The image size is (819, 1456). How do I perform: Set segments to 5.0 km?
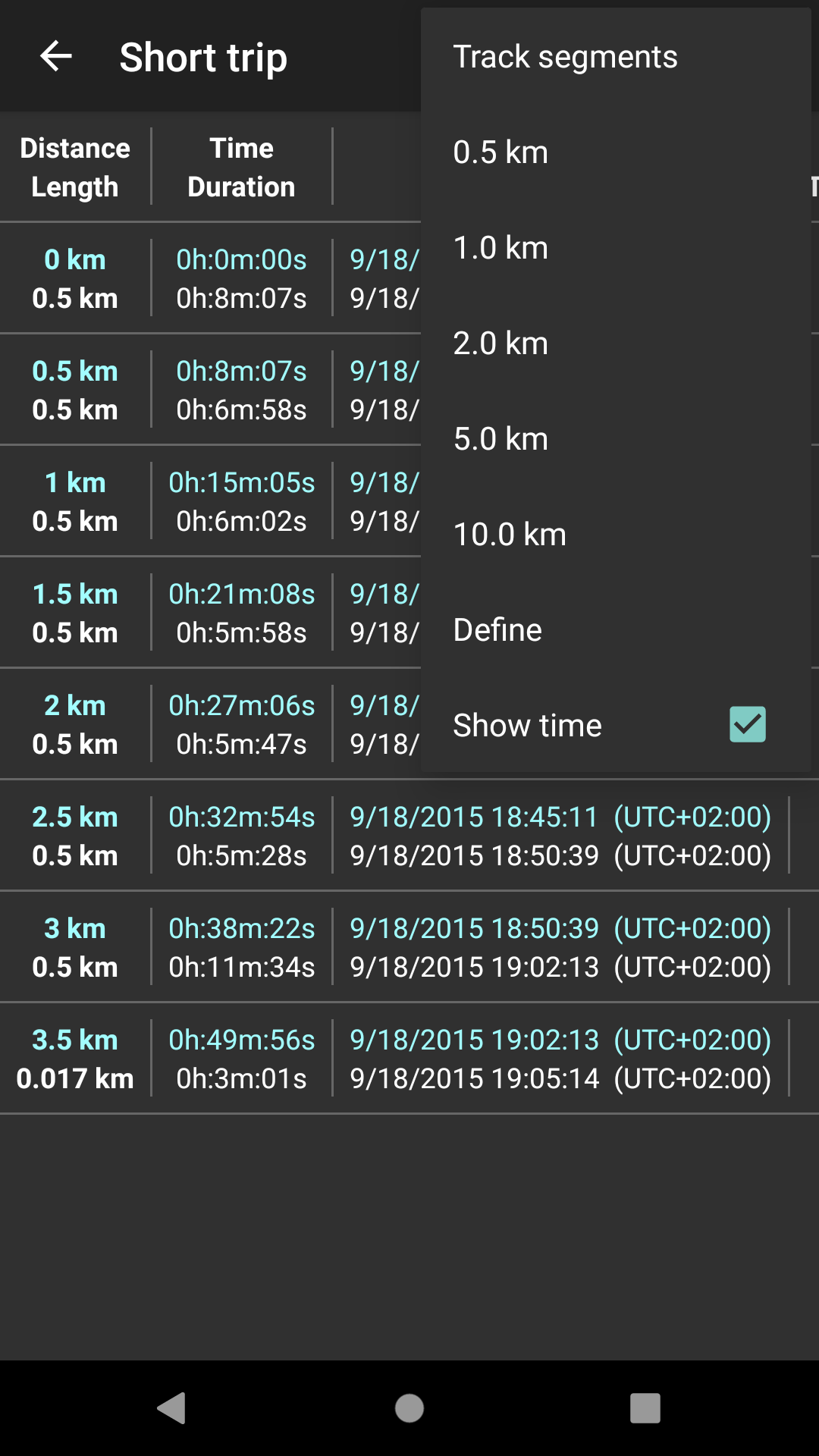click(500, 439)
